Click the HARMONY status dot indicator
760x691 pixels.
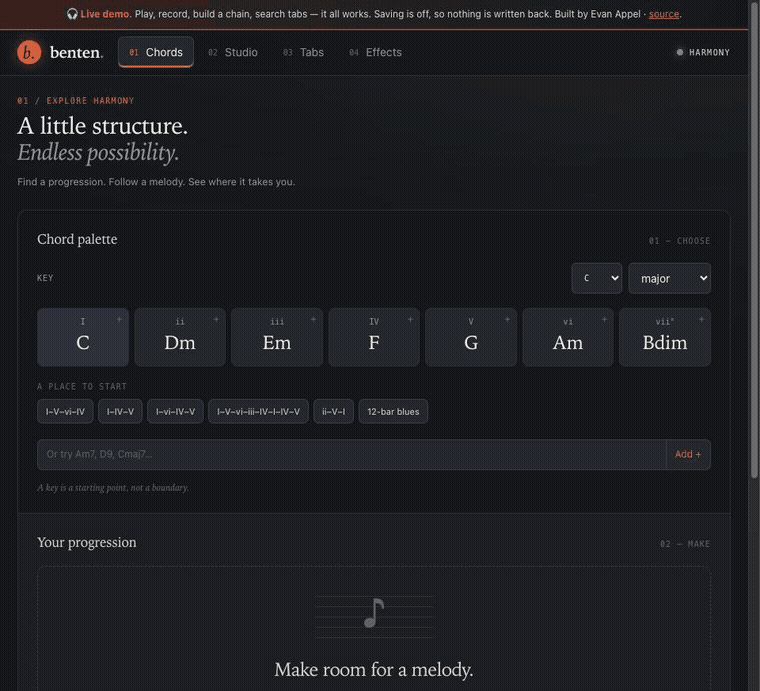680,52
